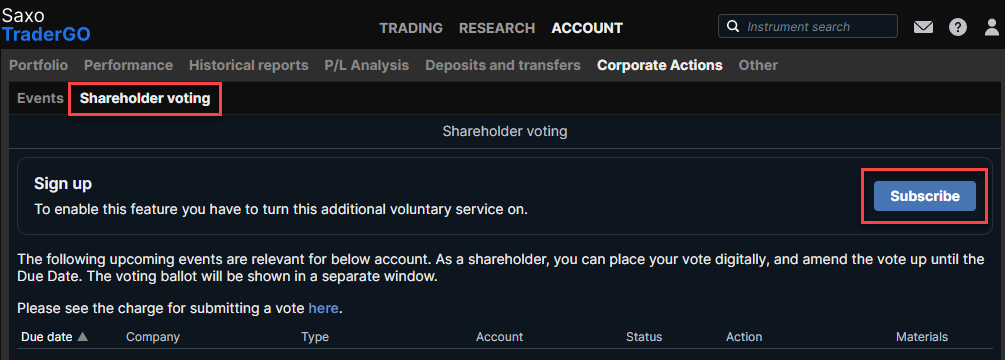Image resolution: width=1005 pixels, height=360 pixels.
Task: Open the user profile icon
Action: pos(992,27)
